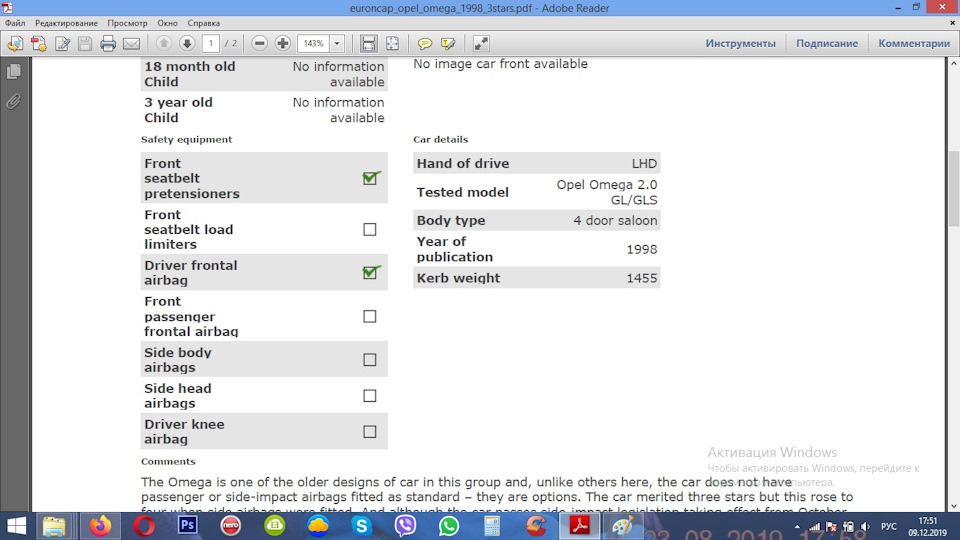
Task: Click the Create PDF online icon
Action: (39, 43)
